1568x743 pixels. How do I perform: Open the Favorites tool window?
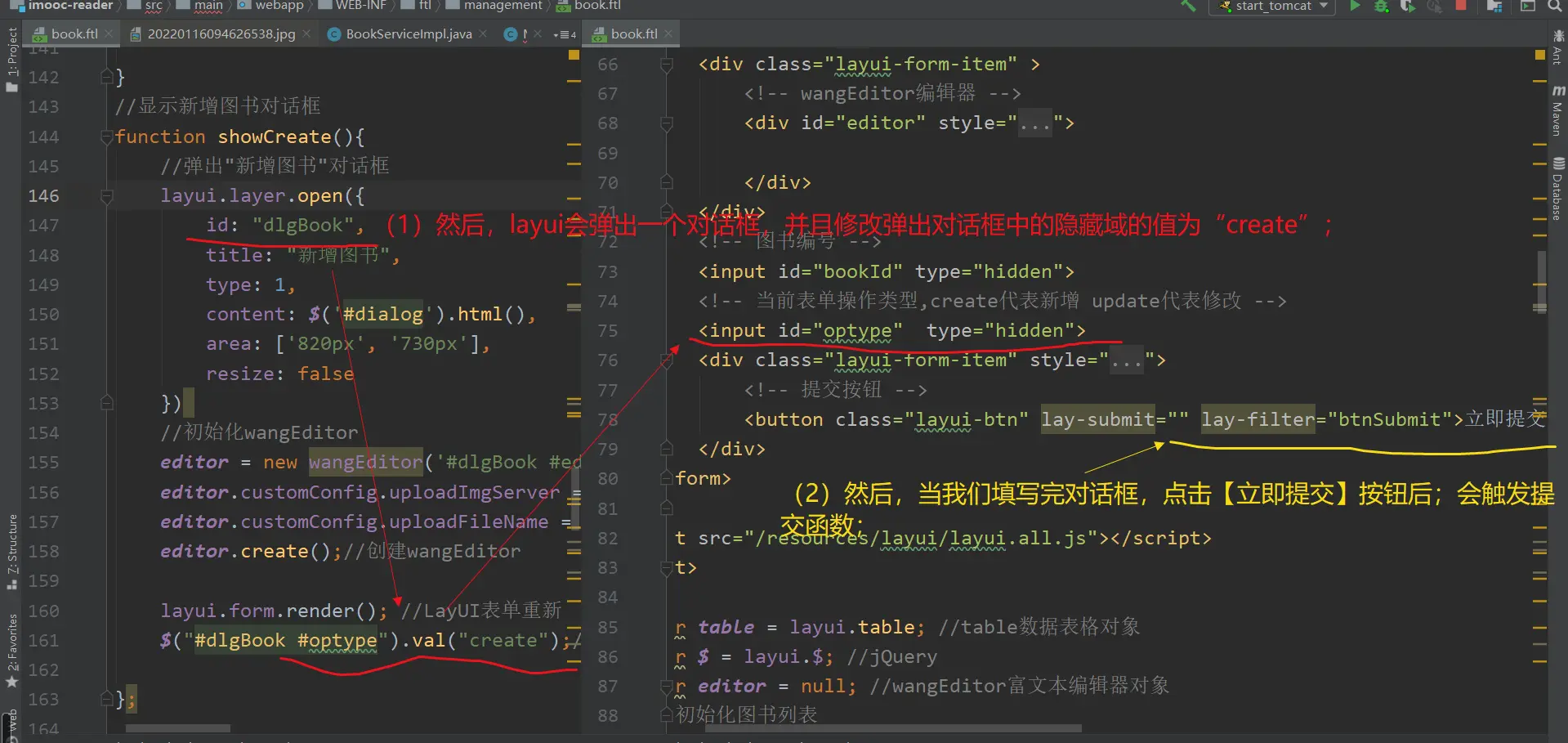coord(11,651)
